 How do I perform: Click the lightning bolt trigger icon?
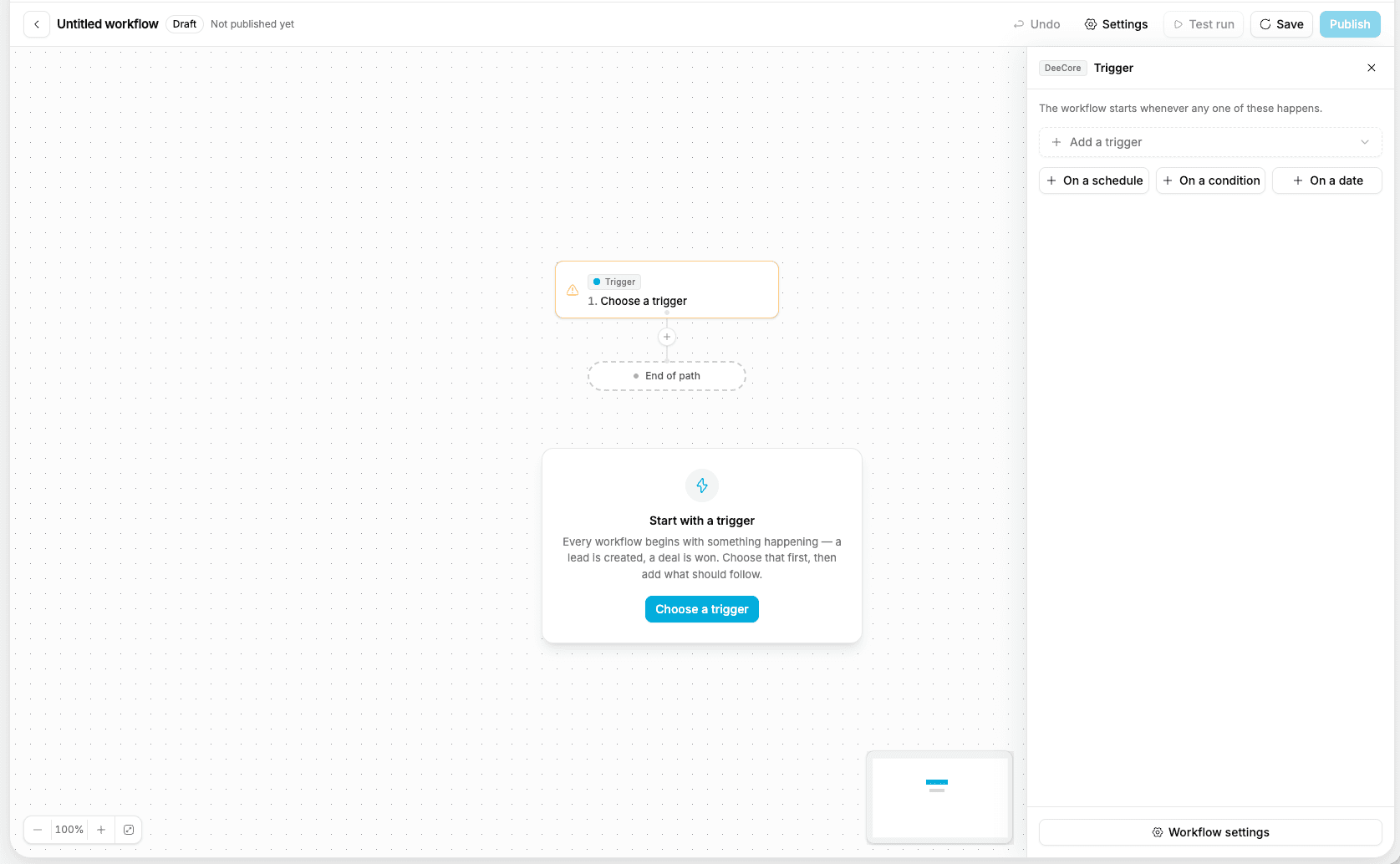[x=702, y=485]
